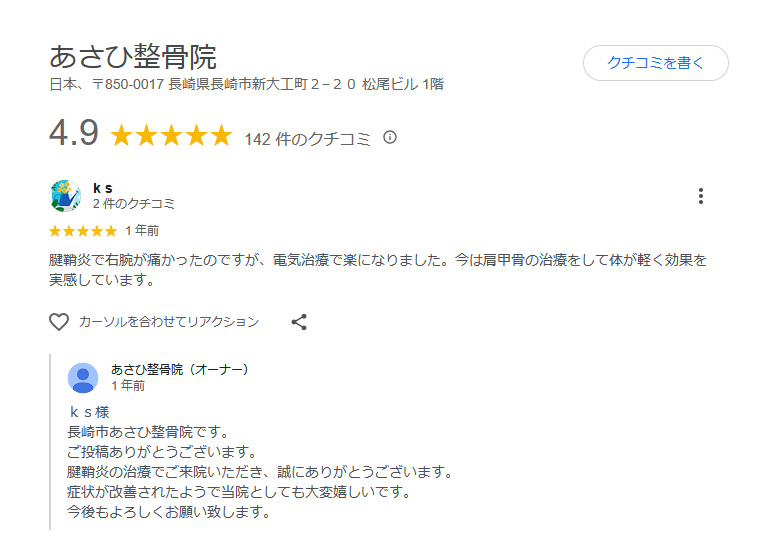Click the heart reaction icon
This screenshot has width=776, height=539.
59,322
